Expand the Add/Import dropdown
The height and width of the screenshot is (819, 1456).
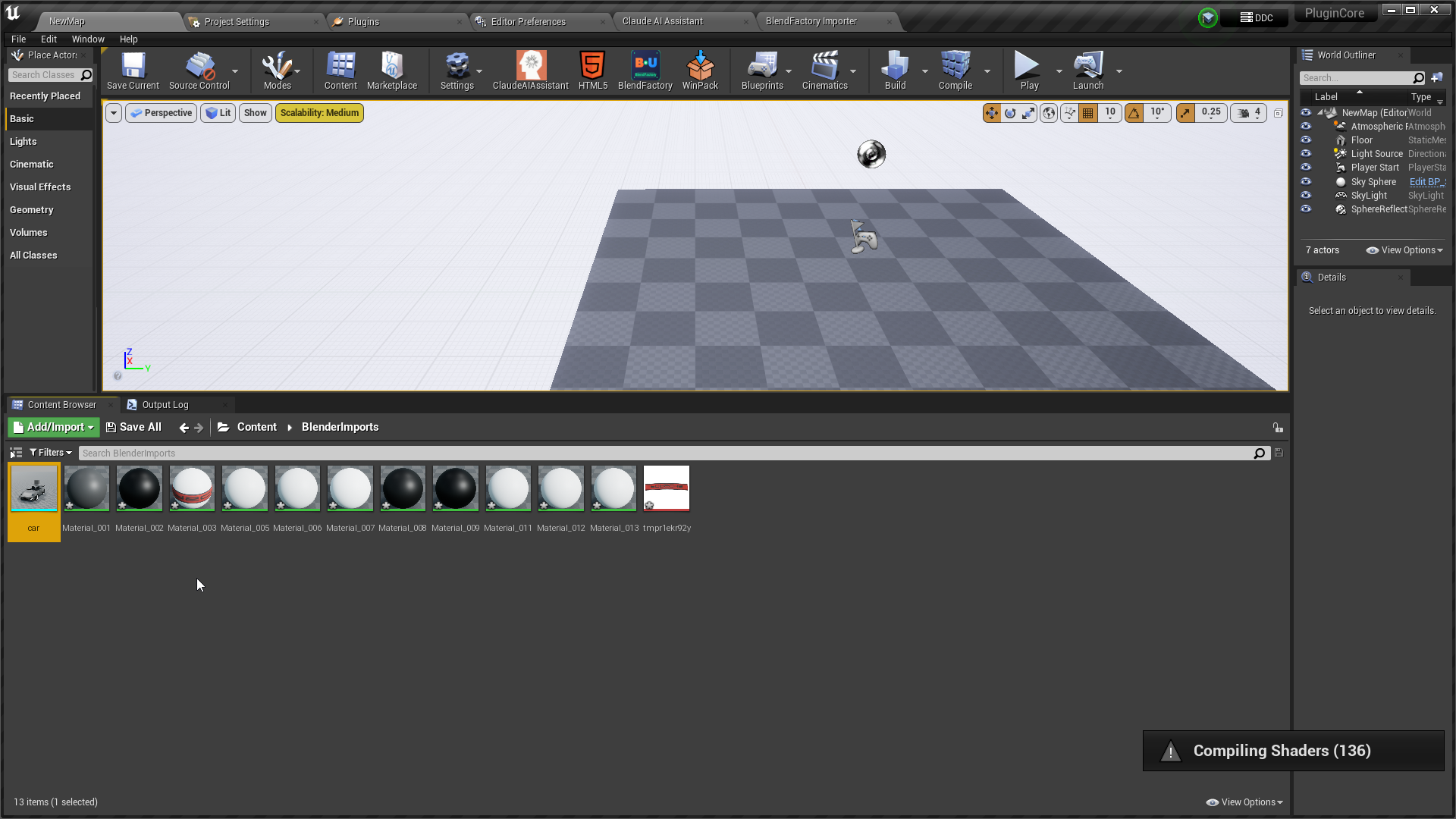(54, 428)
